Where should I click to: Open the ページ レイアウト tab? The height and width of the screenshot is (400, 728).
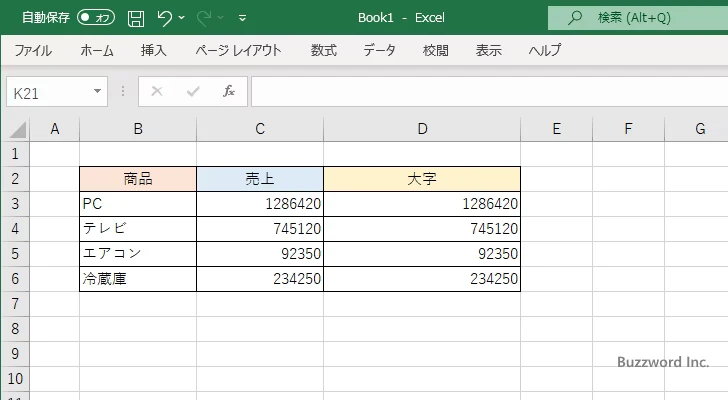click(238, 50)
